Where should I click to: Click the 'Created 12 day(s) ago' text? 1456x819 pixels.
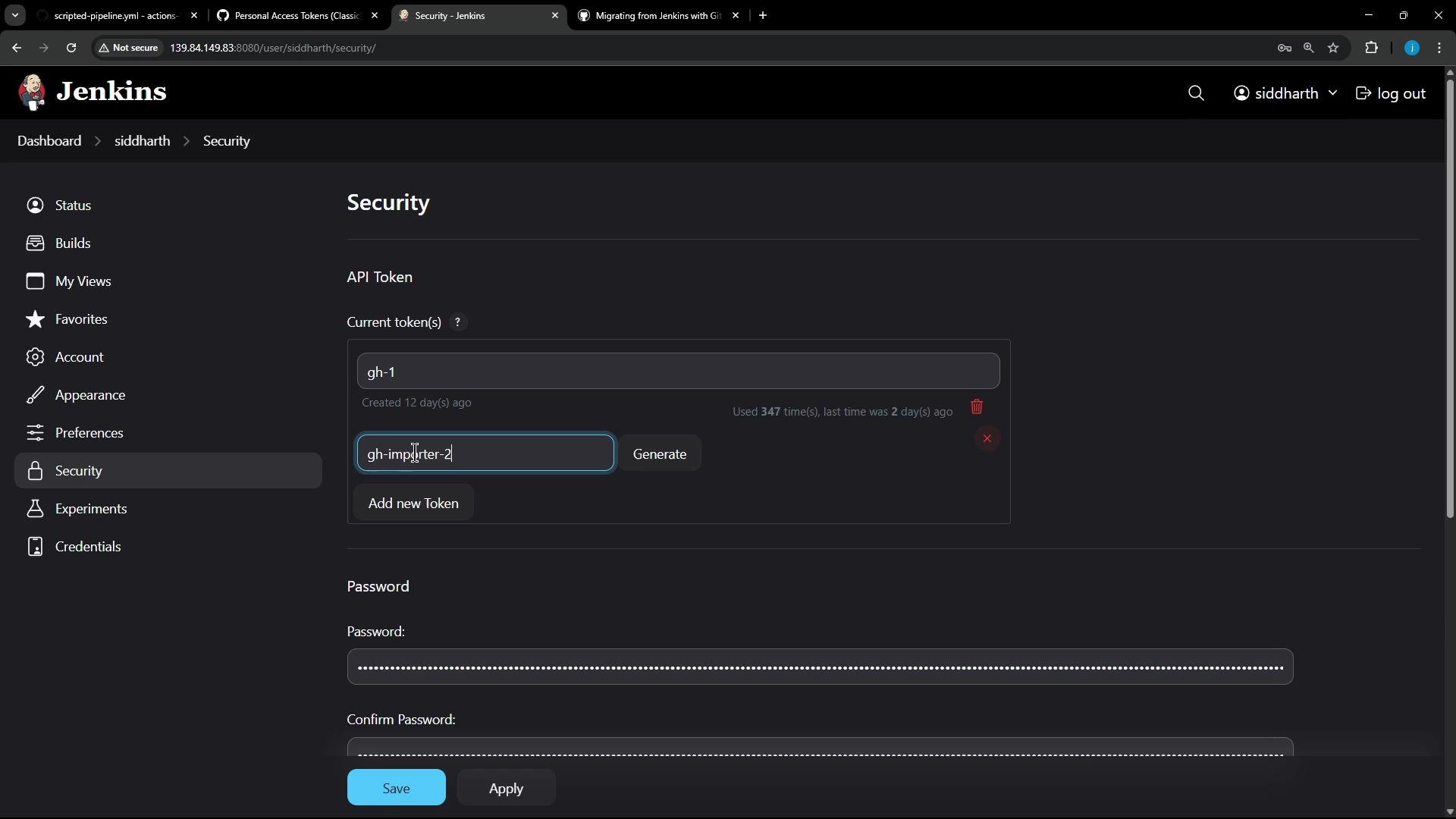click(x=416, y=403)
